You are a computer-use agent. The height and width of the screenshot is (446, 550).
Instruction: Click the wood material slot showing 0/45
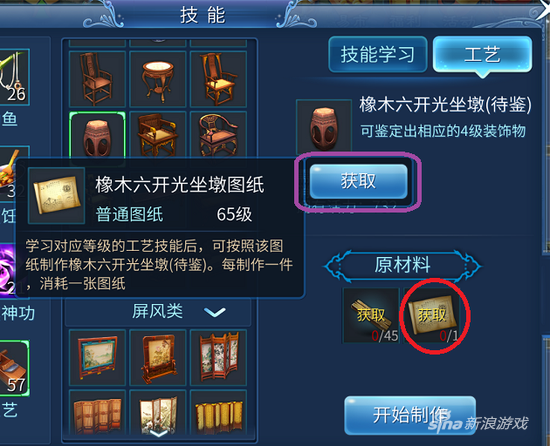coord(371,316)
